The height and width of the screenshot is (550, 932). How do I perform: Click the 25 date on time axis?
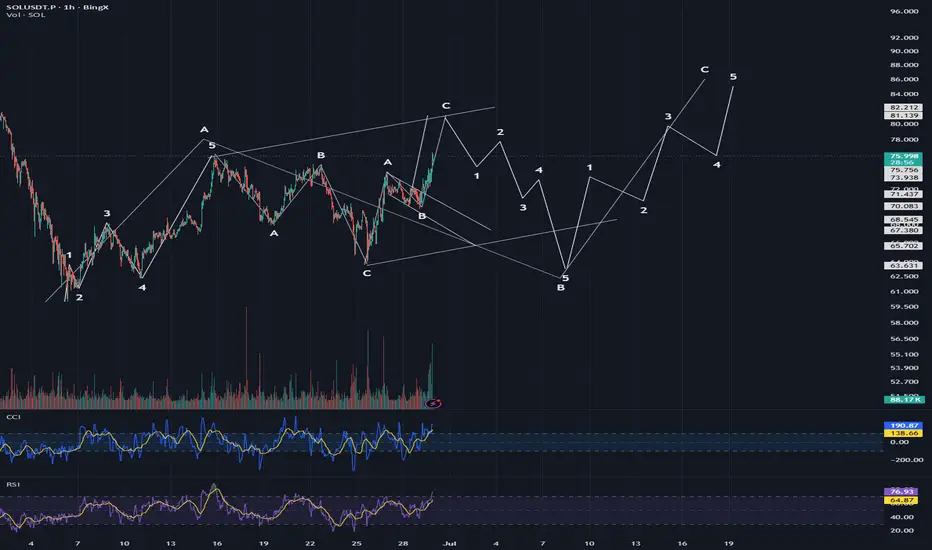(356, 543)
